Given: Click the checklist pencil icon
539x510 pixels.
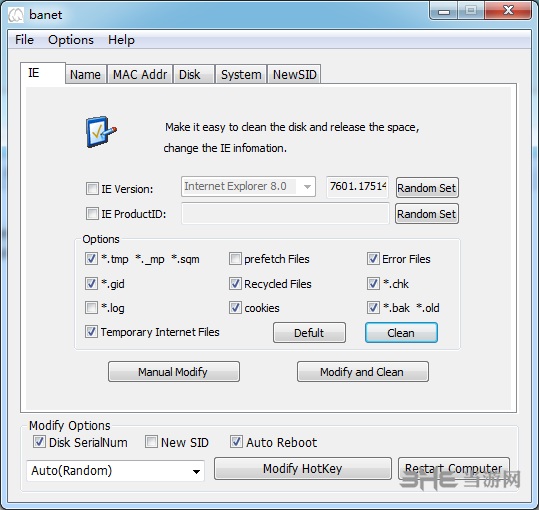Looking at the screenshot, I should click(x=101, y=132).
